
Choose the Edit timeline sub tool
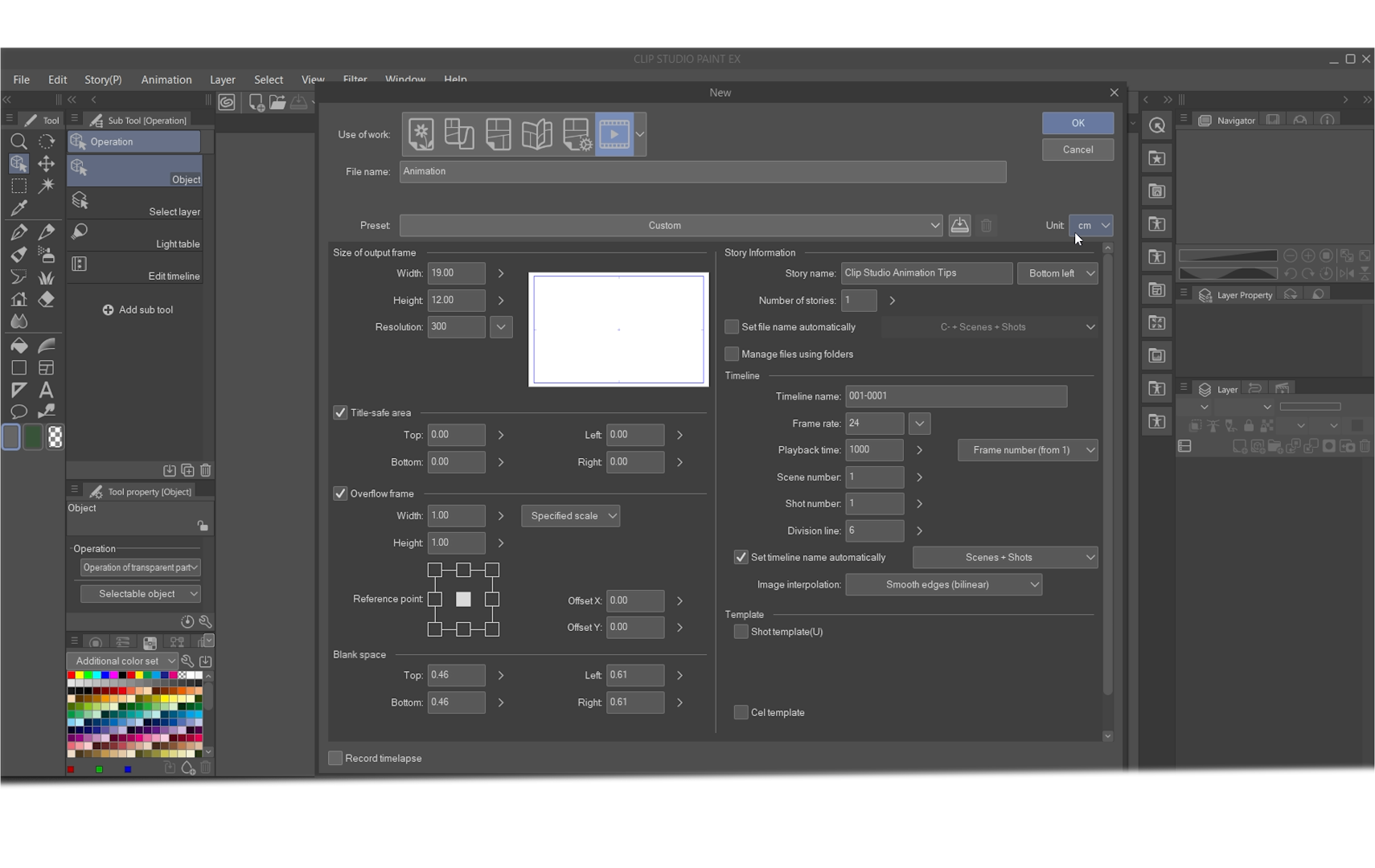coord(135,268)
